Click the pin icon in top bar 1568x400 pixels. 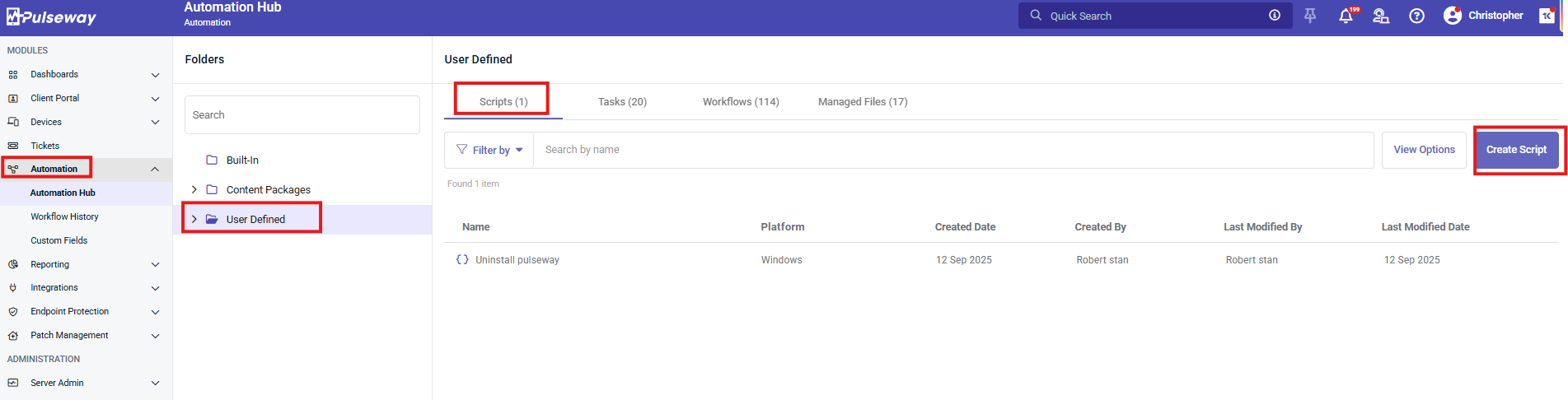[1310, 16]
